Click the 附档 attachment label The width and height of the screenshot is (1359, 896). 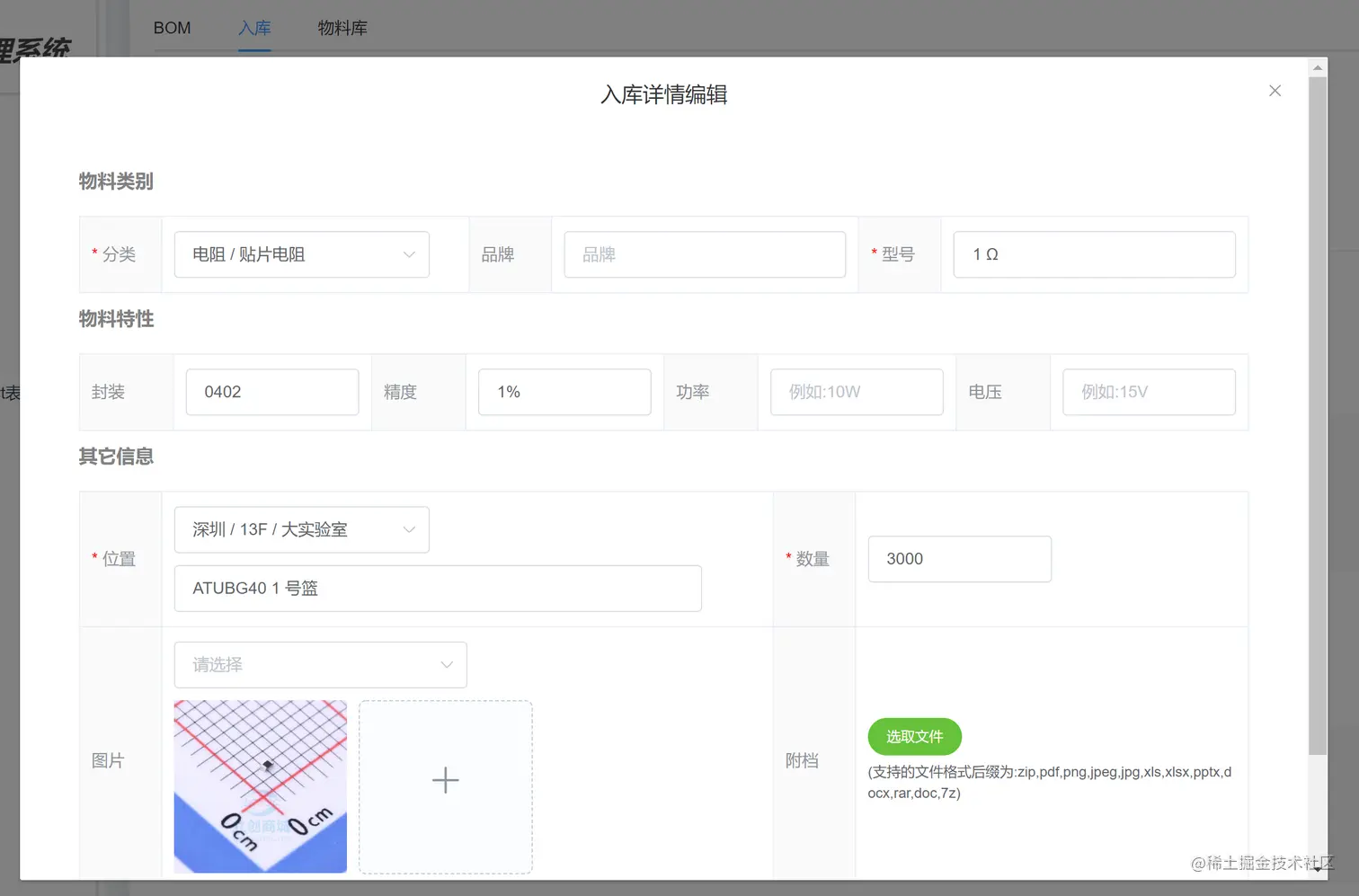pos(802,761)
